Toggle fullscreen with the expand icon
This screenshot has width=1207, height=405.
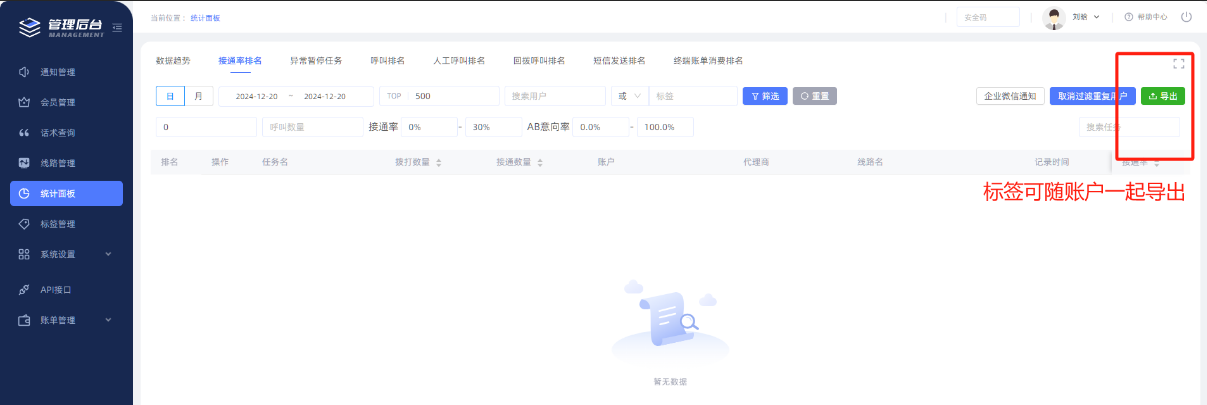coord(1178,63)
